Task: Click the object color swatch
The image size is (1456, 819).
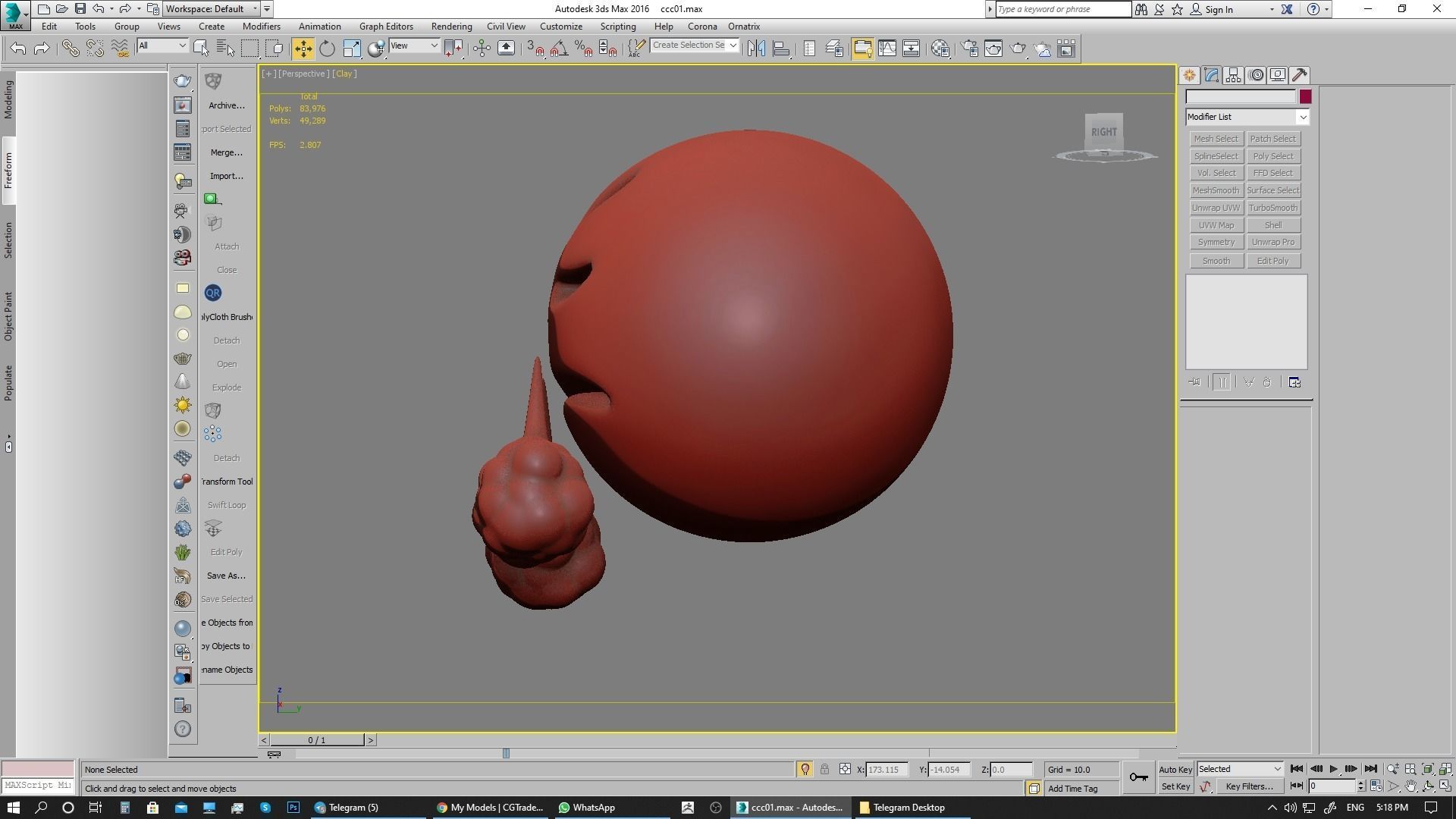Action: (1305, 96)
